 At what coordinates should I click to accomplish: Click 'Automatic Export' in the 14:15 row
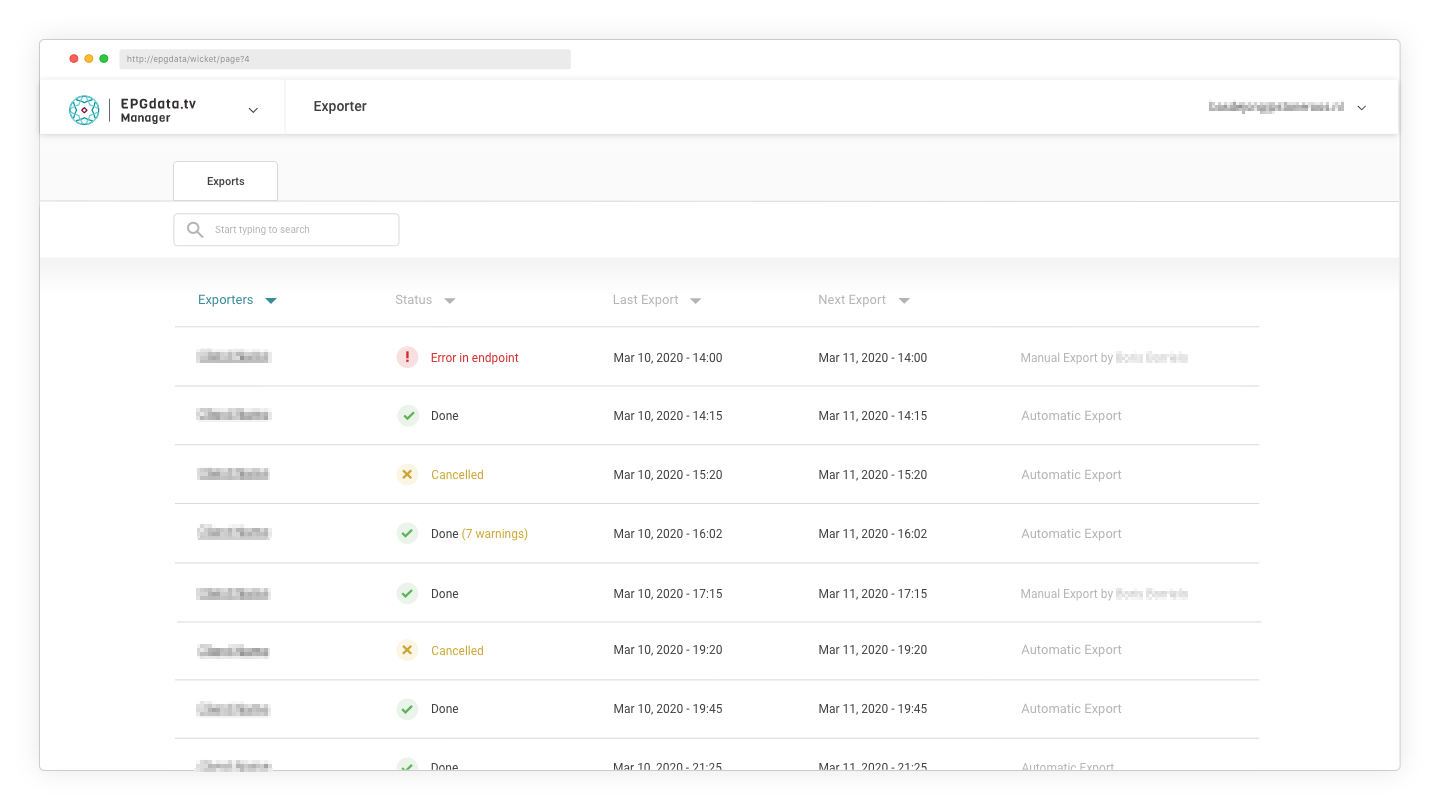point(1071,416)
